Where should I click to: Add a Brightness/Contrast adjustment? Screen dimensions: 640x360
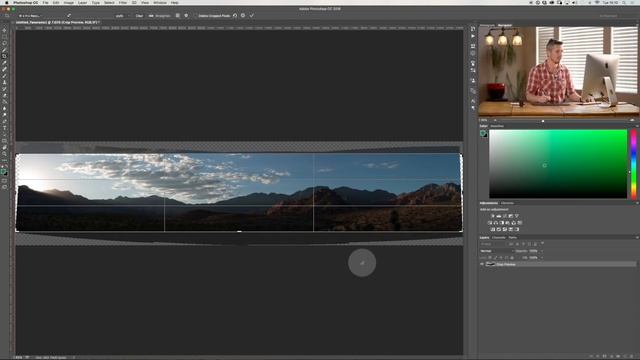(493, 216)
